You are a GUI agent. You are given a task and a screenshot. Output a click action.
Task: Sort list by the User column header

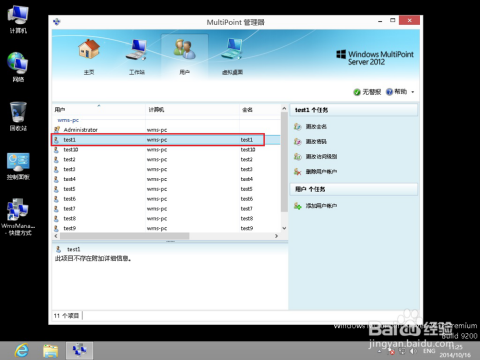point(99,110)
